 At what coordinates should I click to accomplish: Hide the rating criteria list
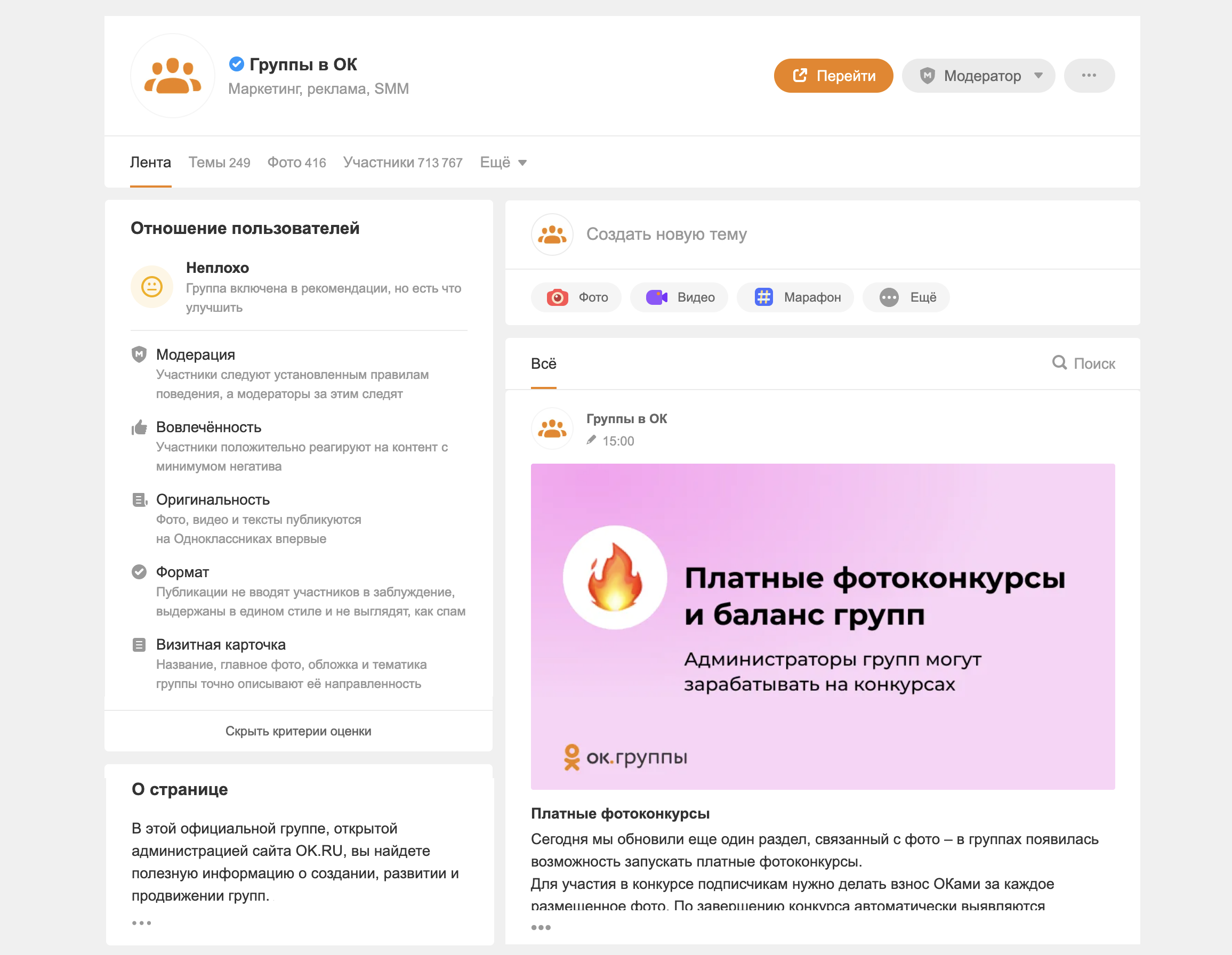298,731
